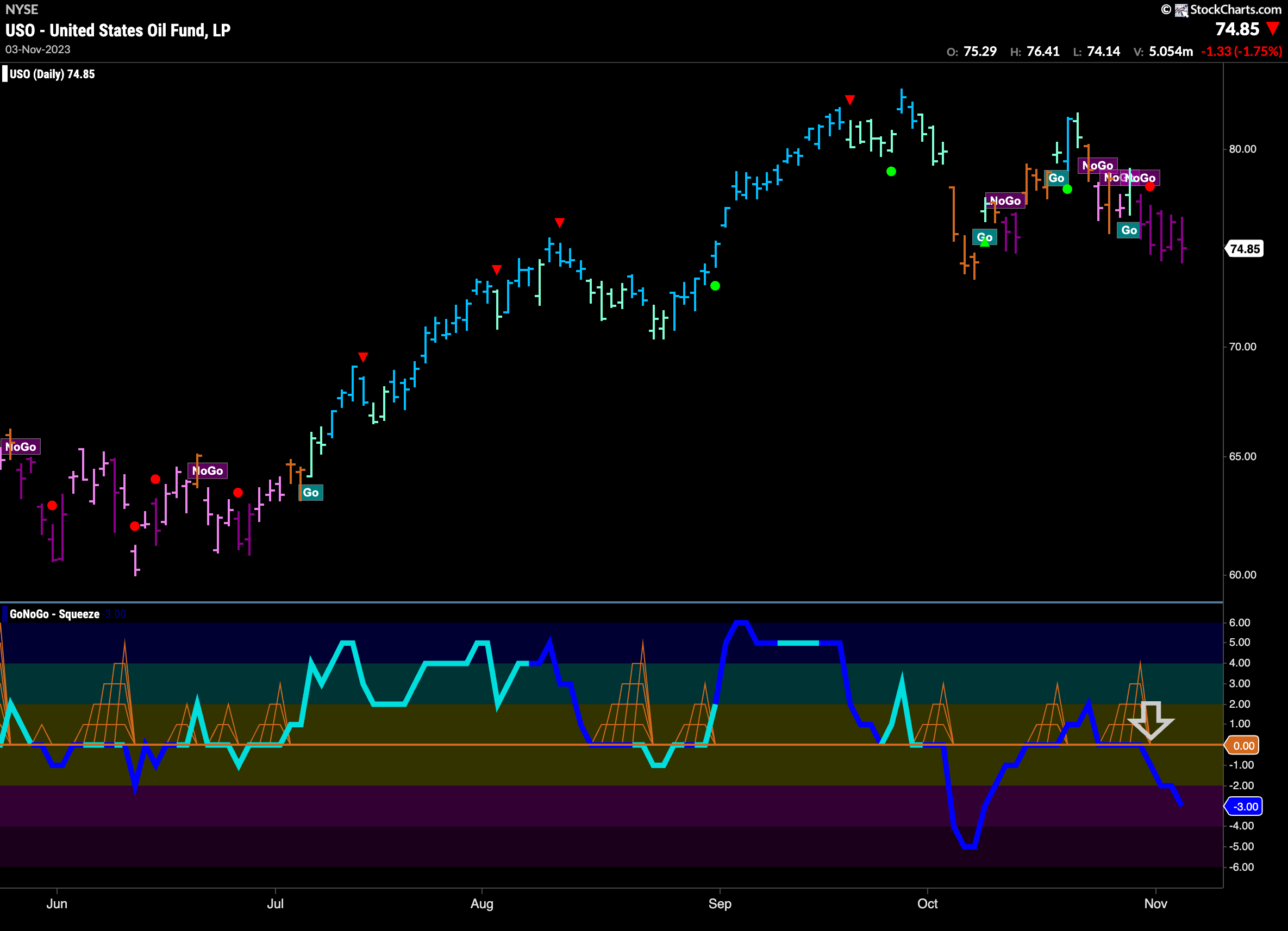This screenshot has height=931, width=1288.
Task: Select the USO - United States Oil Fund title
Action: pos(117,30)
